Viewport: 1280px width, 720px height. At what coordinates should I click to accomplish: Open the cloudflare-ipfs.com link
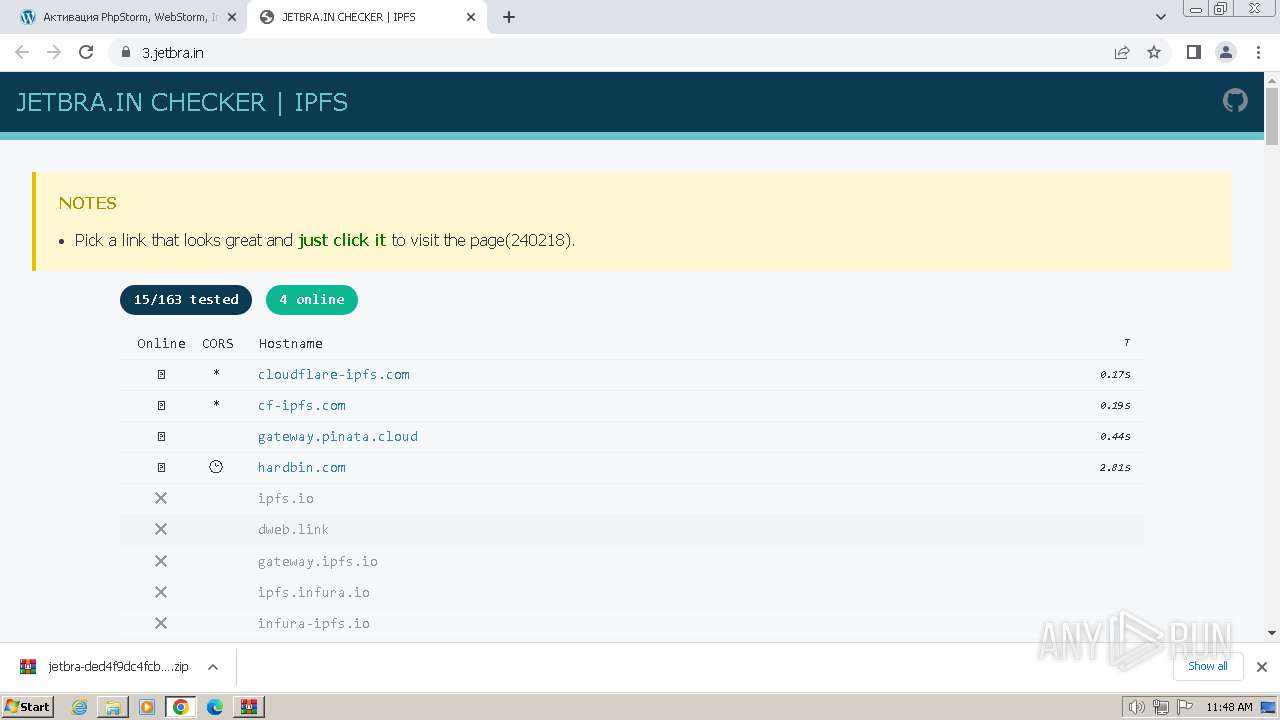[334, 374]
